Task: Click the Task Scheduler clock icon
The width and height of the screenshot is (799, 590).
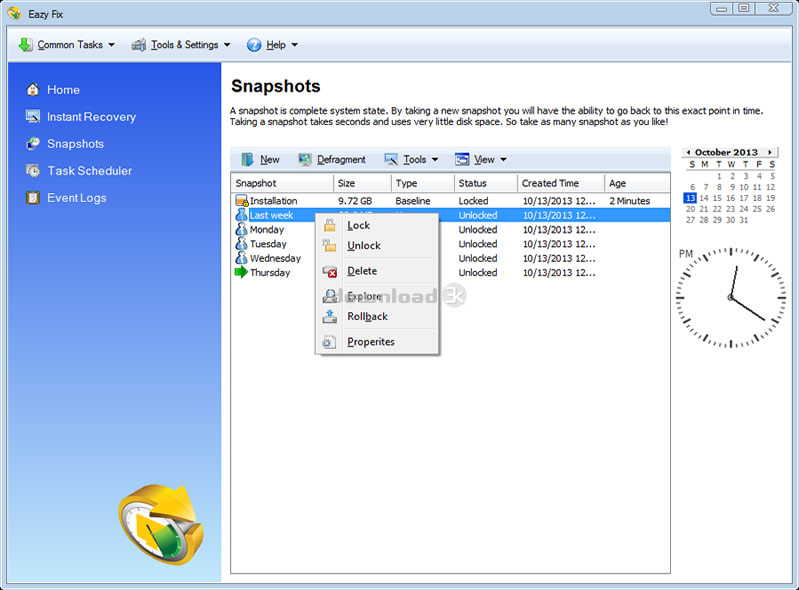Action: pyautogui.click(x=33, y=171)
